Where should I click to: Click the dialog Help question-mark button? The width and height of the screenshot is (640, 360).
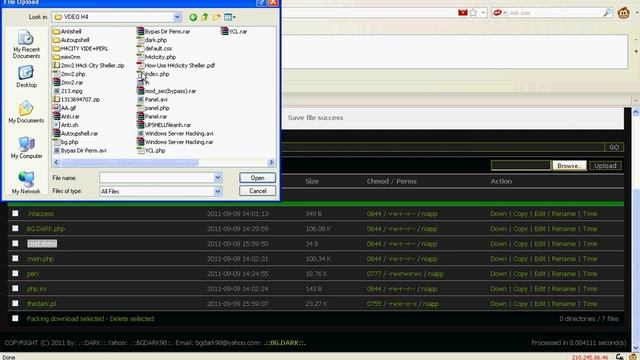pos(261,2)
